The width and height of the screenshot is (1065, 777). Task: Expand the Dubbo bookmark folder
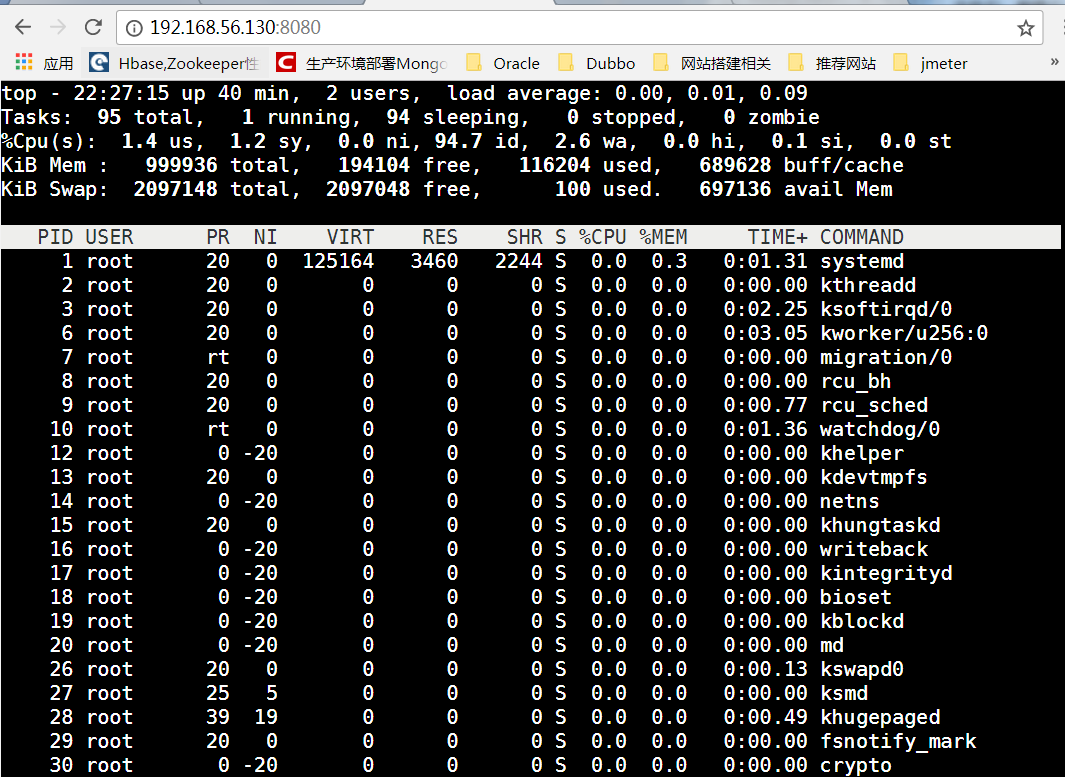tap(597, 63)
